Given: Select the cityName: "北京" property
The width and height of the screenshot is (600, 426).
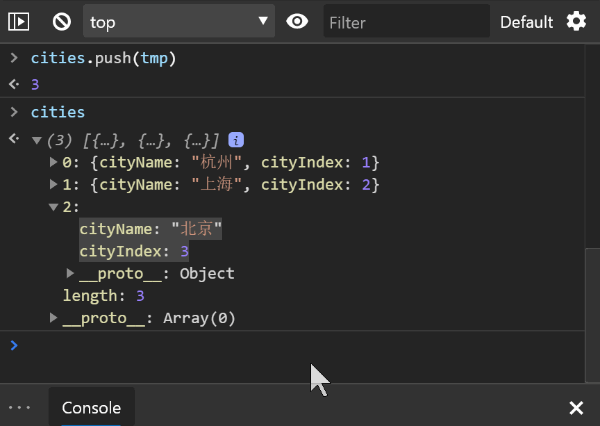Looking at the screenshot, I should (150, 229).
